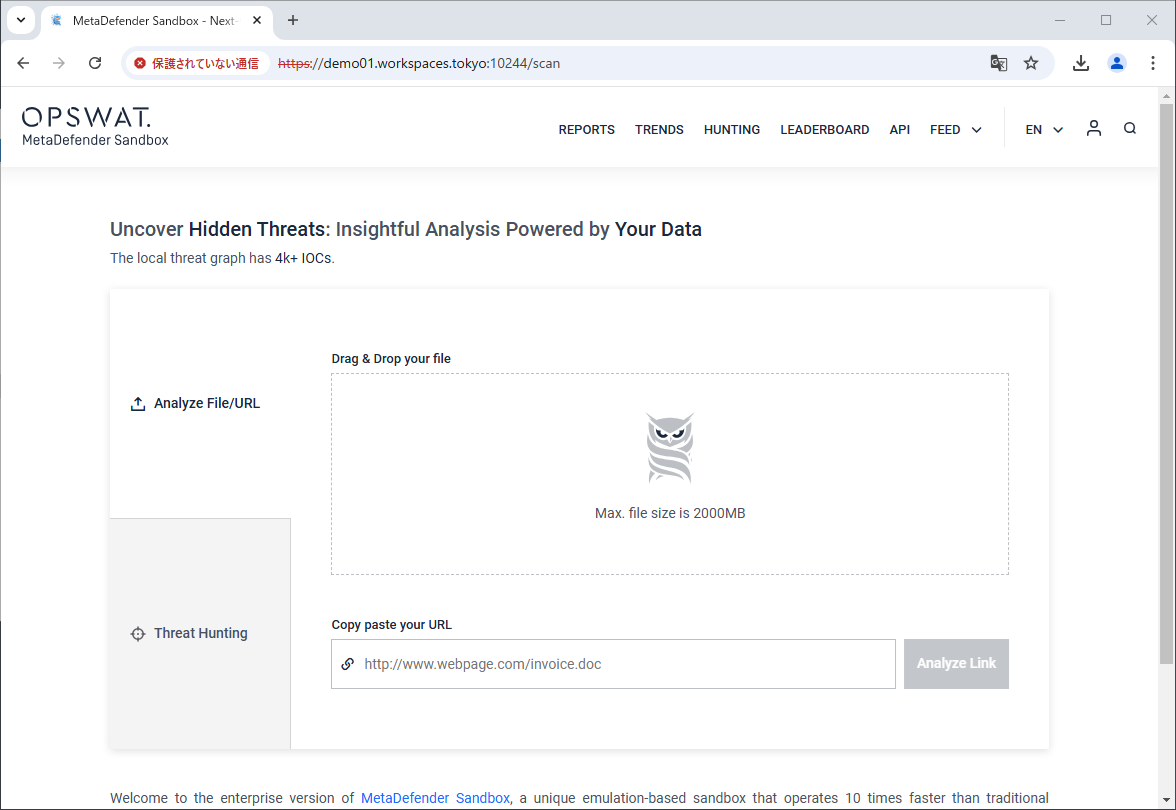Image resolution: width=1176 pixels, height=810 pixels.
Task: Expand the FEED dropdown menu
Action: (x=954, y=129)
